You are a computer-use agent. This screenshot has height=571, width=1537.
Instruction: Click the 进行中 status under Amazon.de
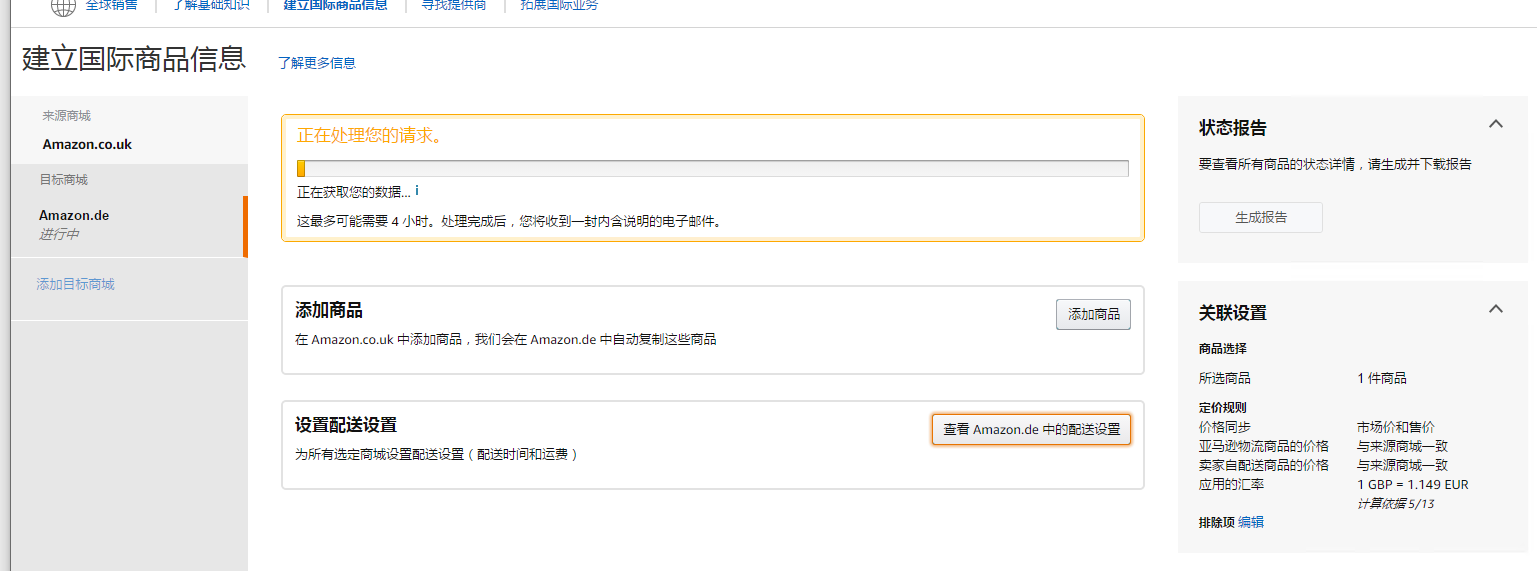tap(59, 234)
